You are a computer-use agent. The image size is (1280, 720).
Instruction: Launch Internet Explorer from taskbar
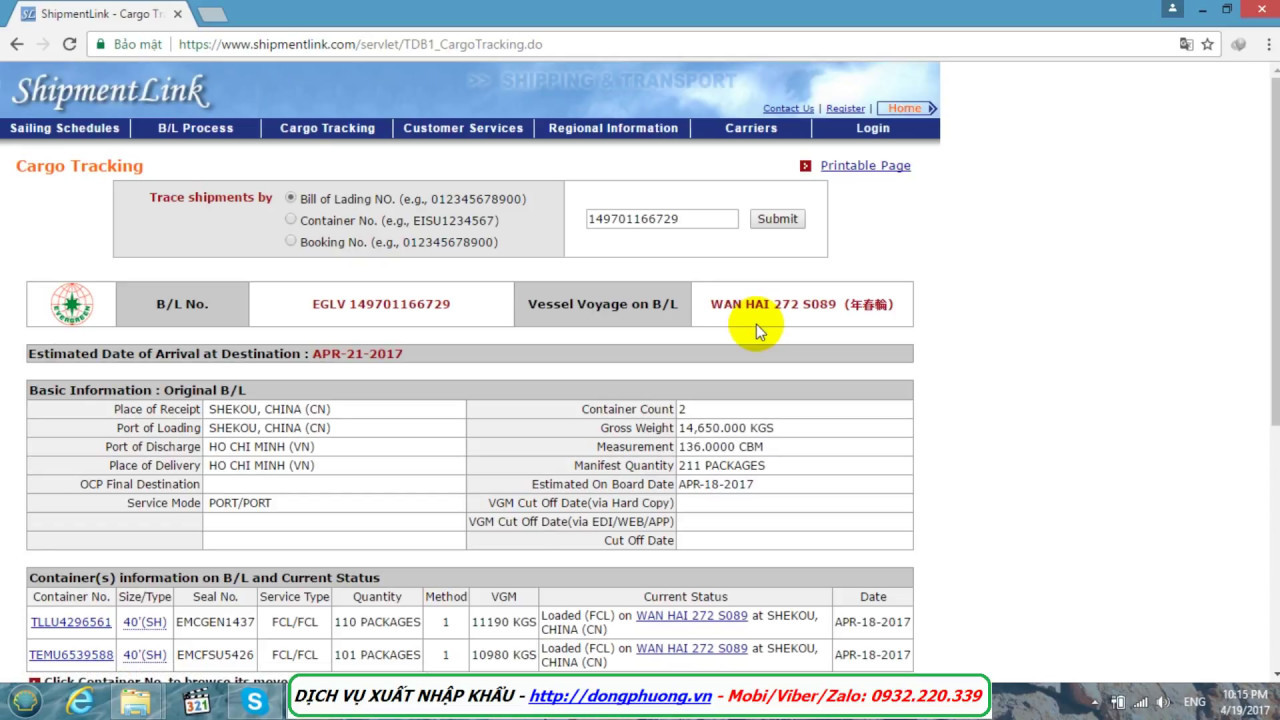coord(80,701)
